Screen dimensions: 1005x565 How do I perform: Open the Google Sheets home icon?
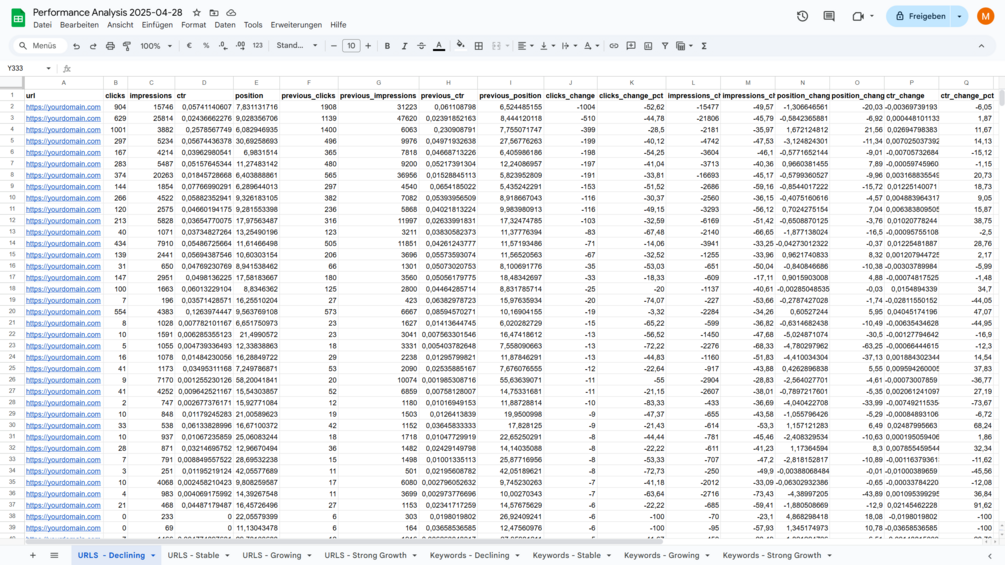point(18,18)
